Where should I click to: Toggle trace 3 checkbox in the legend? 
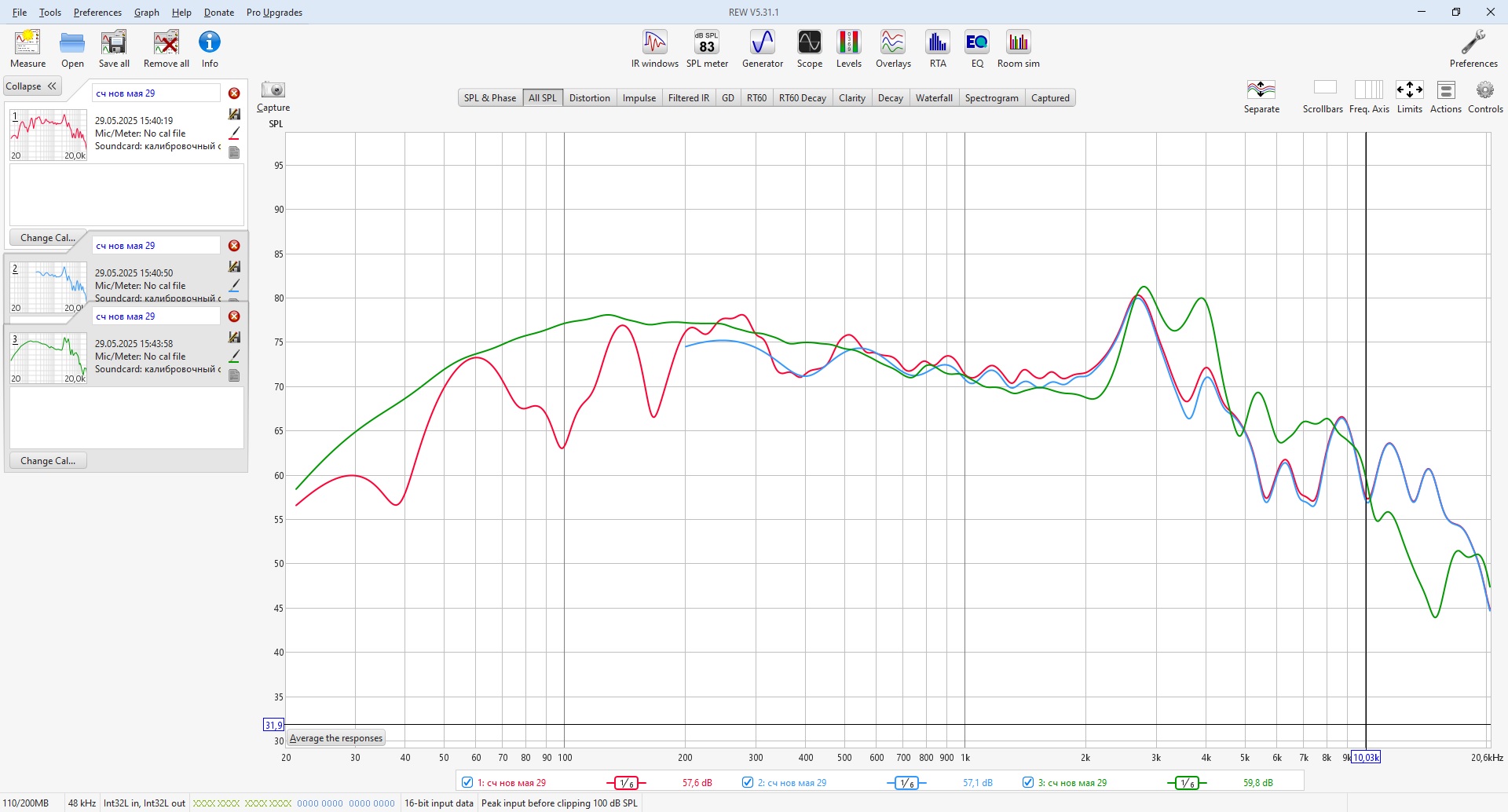pos(1028,782)
